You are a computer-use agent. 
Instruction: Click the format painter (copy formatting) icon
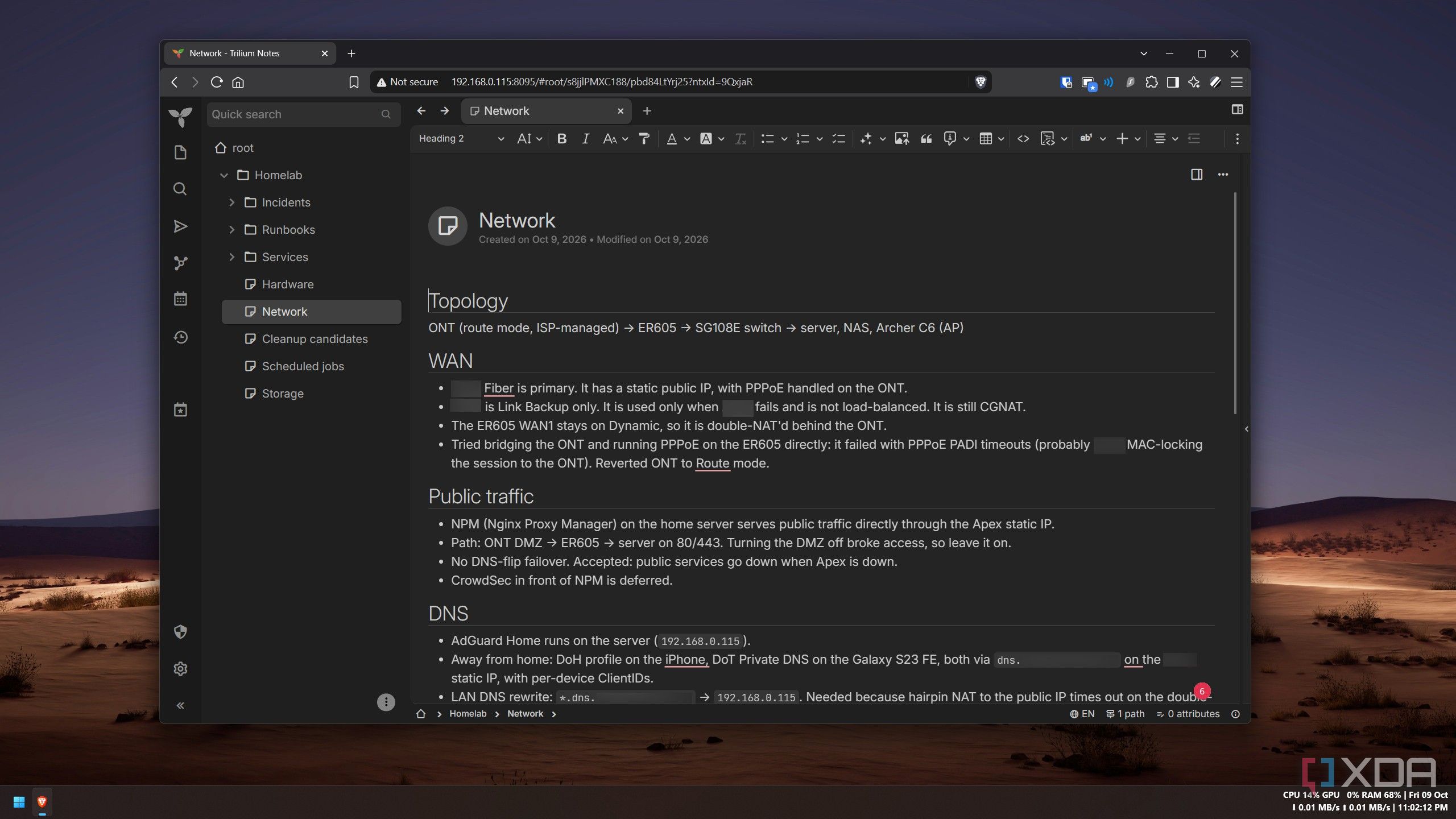click(644, 139)
